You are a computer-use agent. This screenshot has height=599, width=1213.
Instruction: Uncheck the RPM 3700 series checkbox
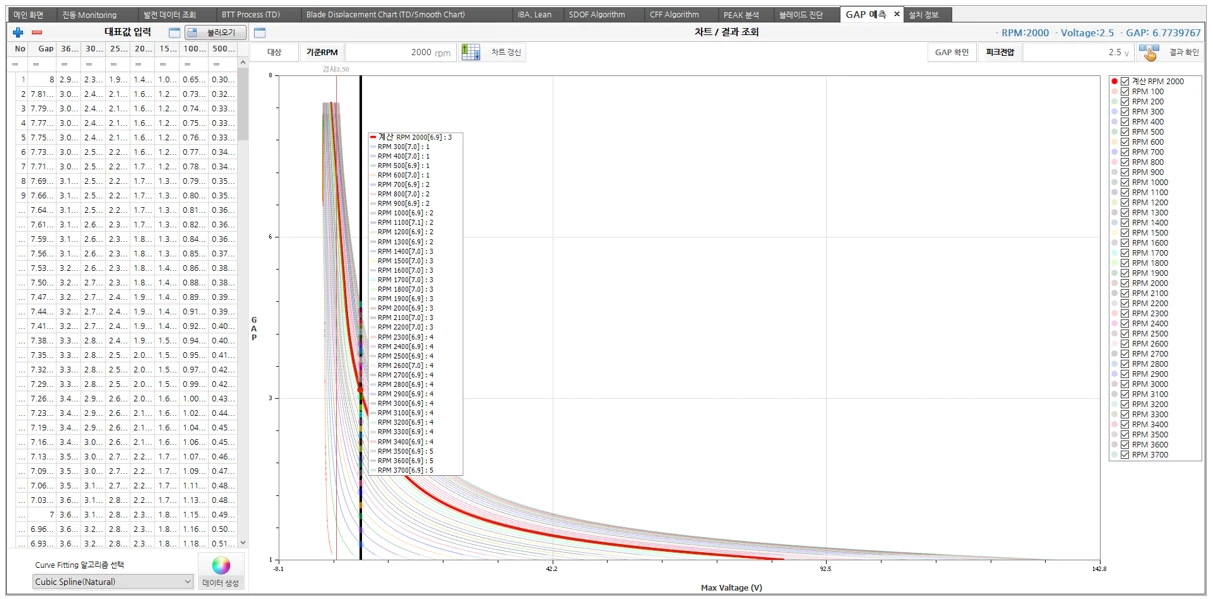click(1125, 455)
